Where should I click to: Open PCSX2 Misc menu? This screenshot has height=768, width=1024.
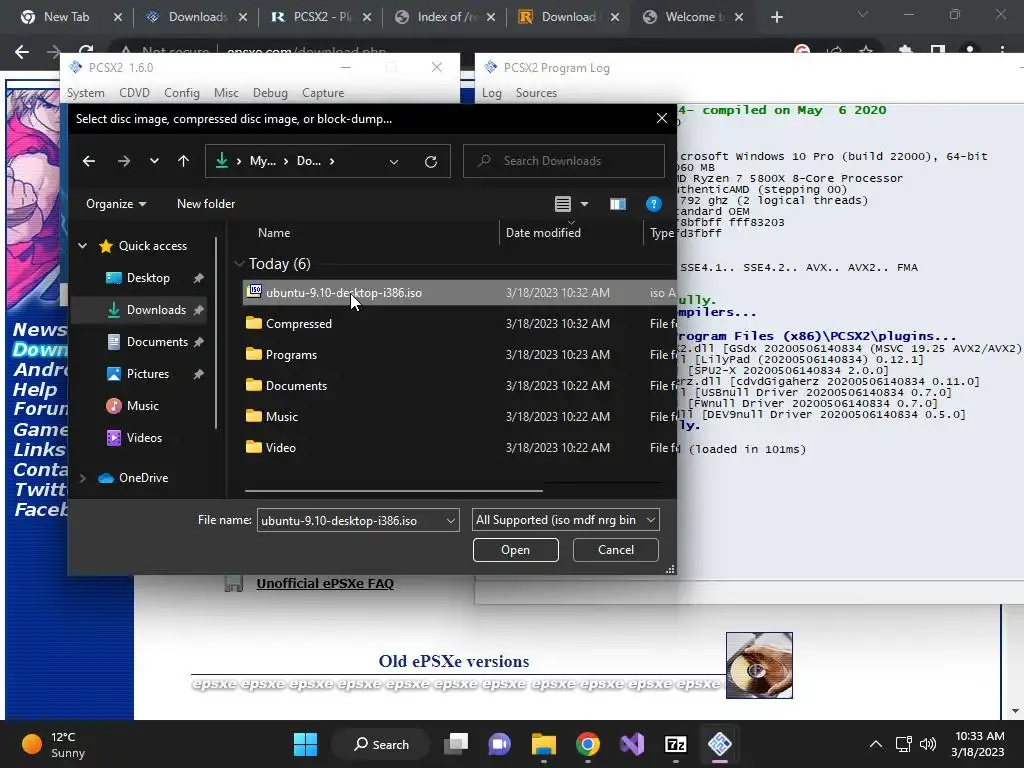point(226,93)
